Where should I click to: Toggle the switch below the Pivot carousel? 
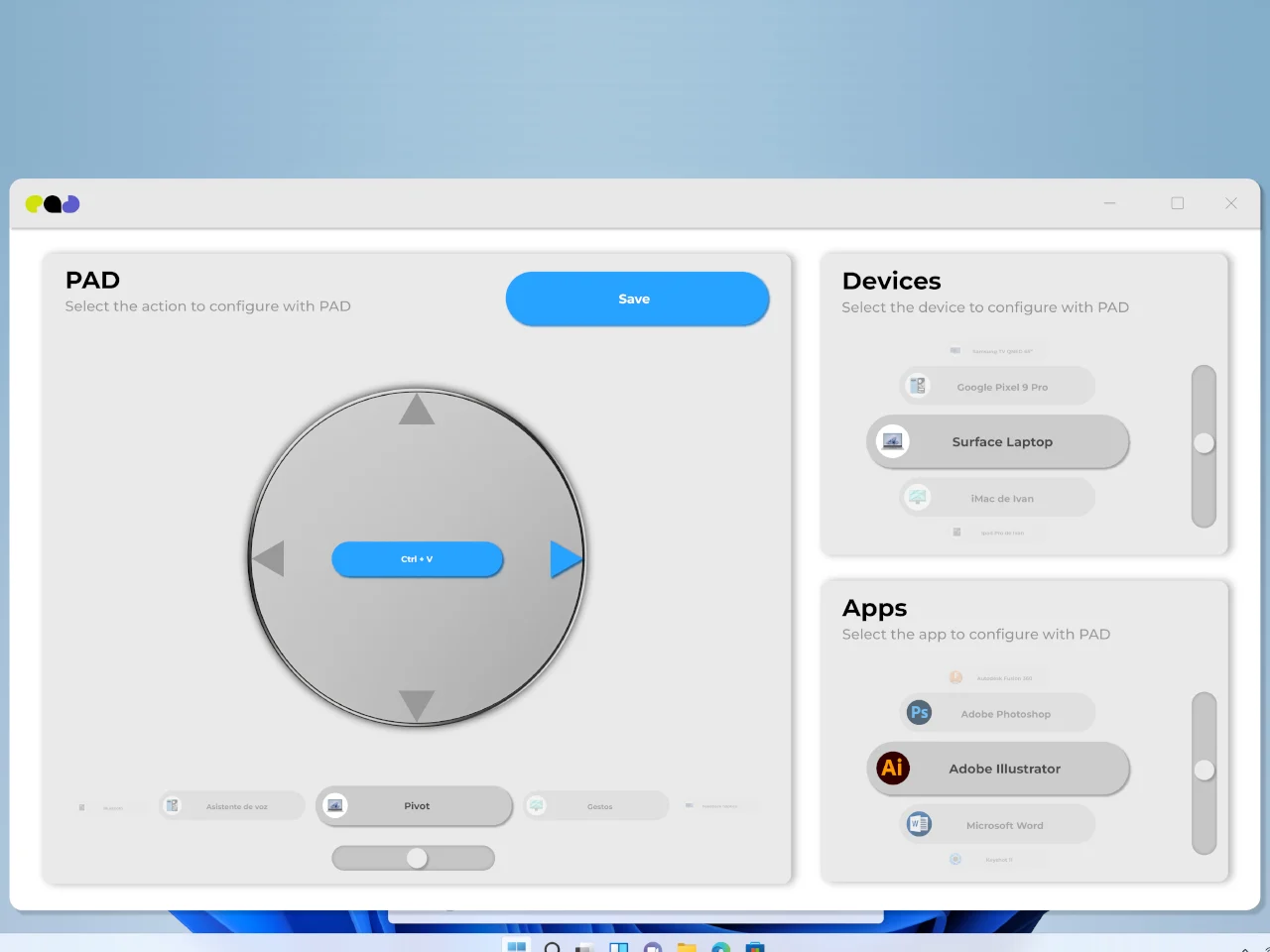tap(414, 857)
